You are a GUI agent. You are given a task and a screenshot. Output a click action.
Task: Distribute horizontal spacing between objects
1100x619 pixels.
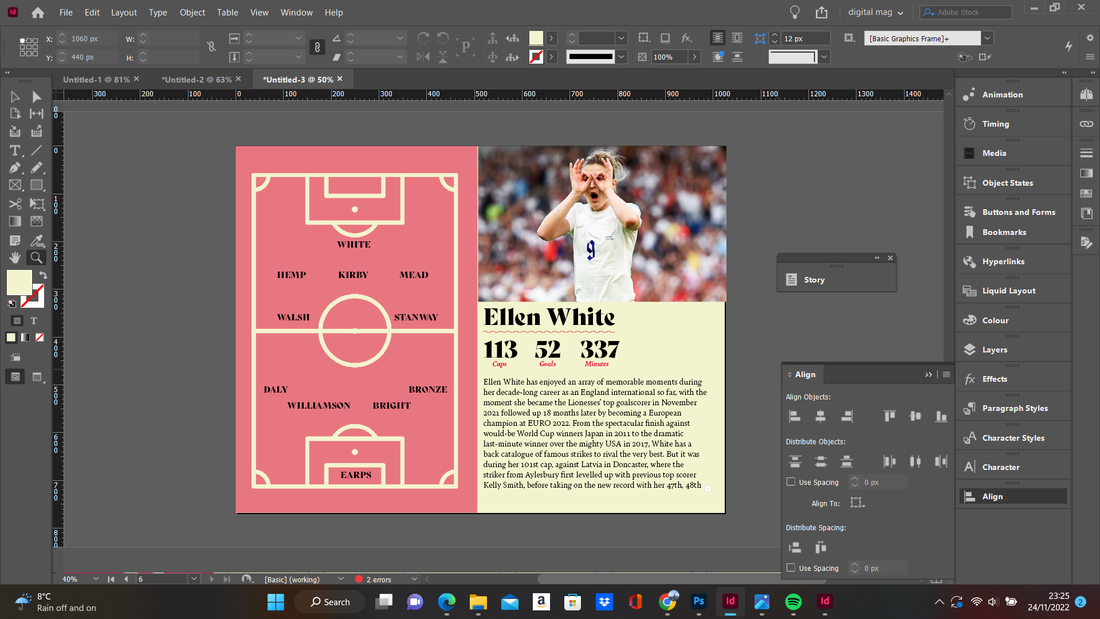(x=820, y=547)
